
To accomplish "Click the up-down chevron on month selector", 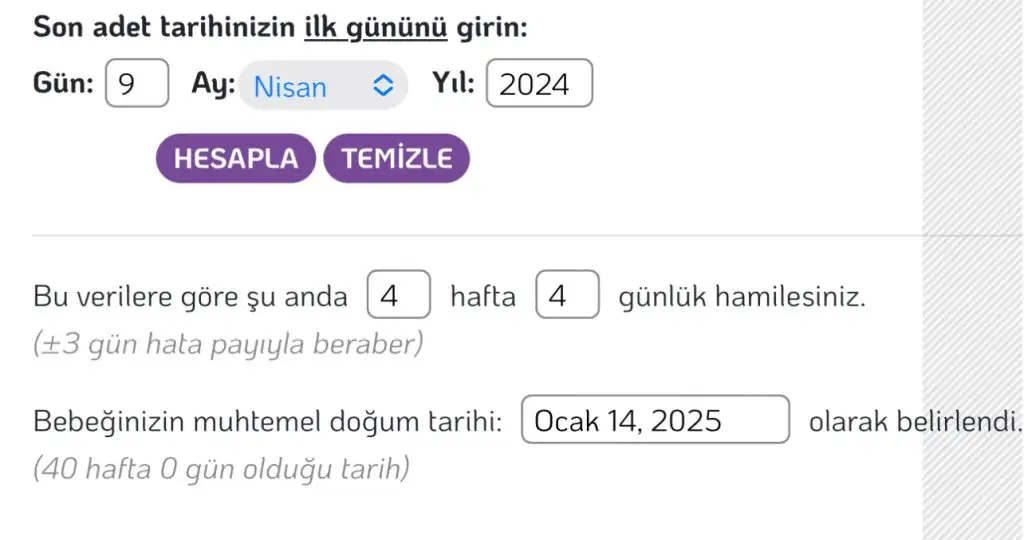I will click(x=380, y=86).
